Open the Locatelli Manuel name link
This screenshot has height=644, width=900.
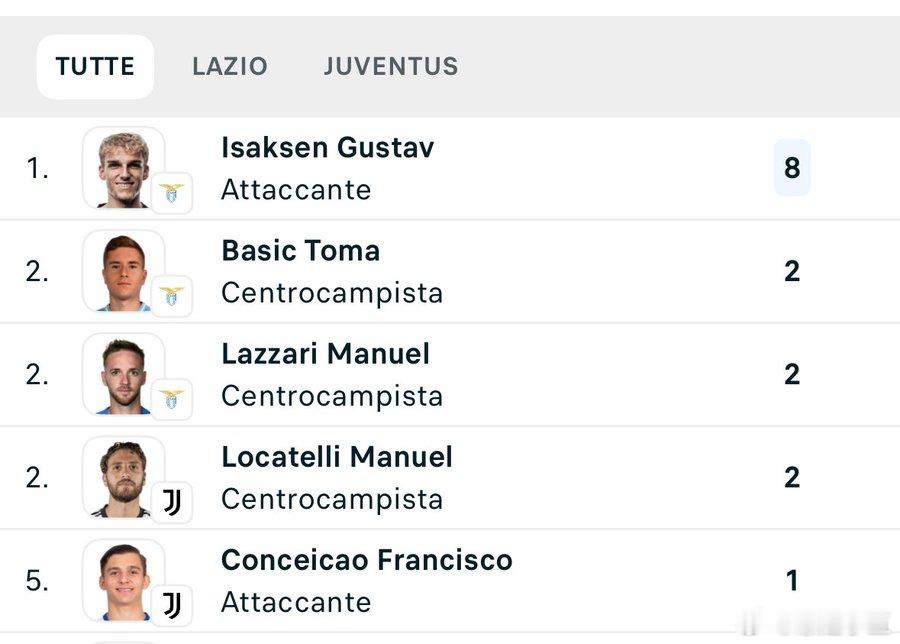coord(337,457)
